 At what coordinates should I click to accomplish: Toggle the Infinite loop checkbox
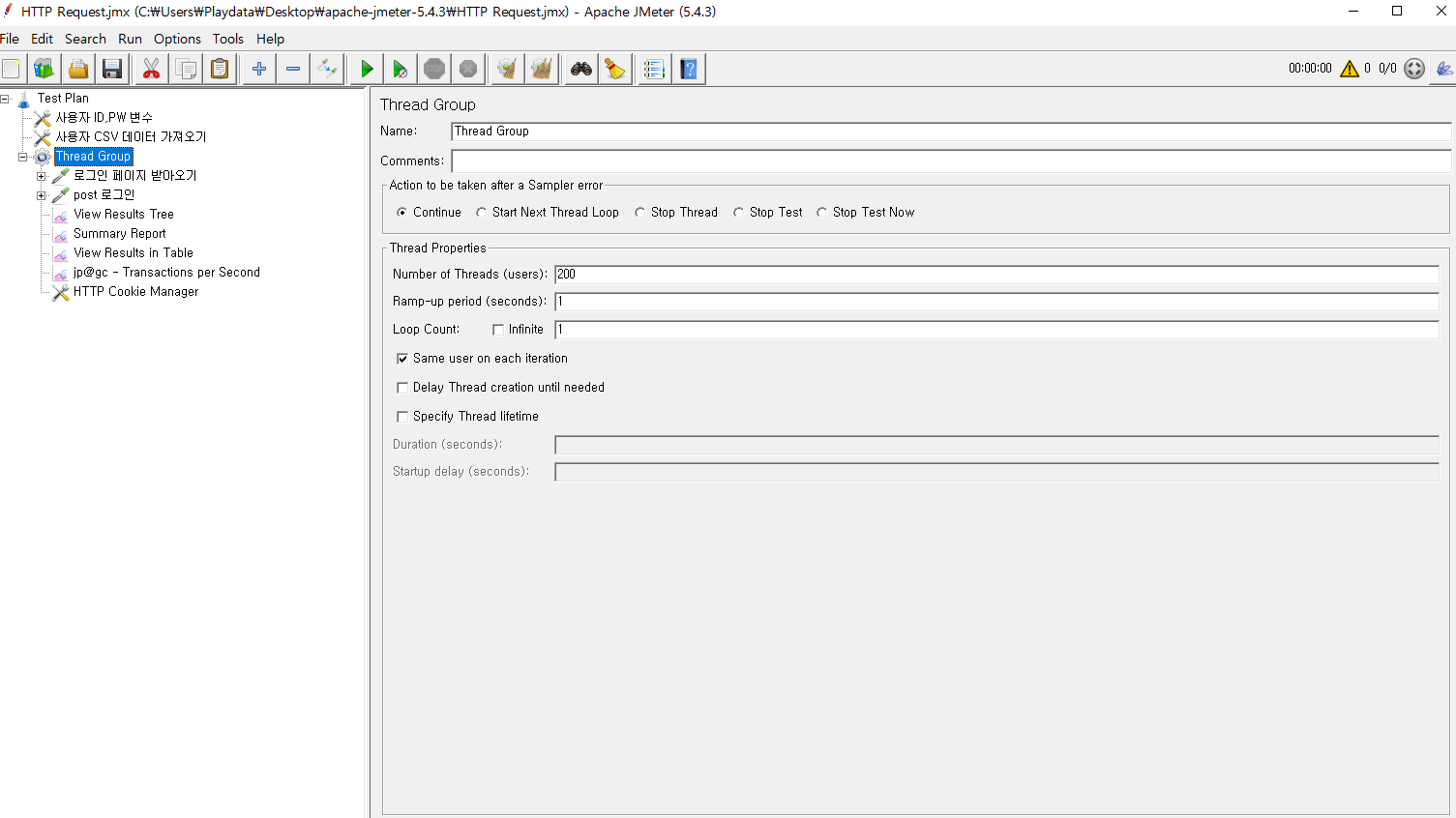point(498,330)
